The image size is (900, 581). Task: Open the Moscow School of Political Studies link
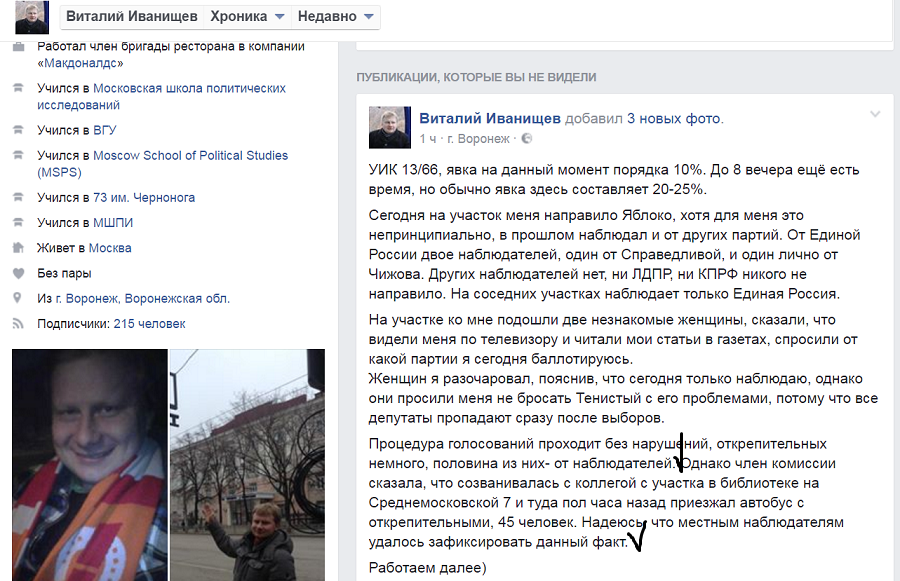162,164
